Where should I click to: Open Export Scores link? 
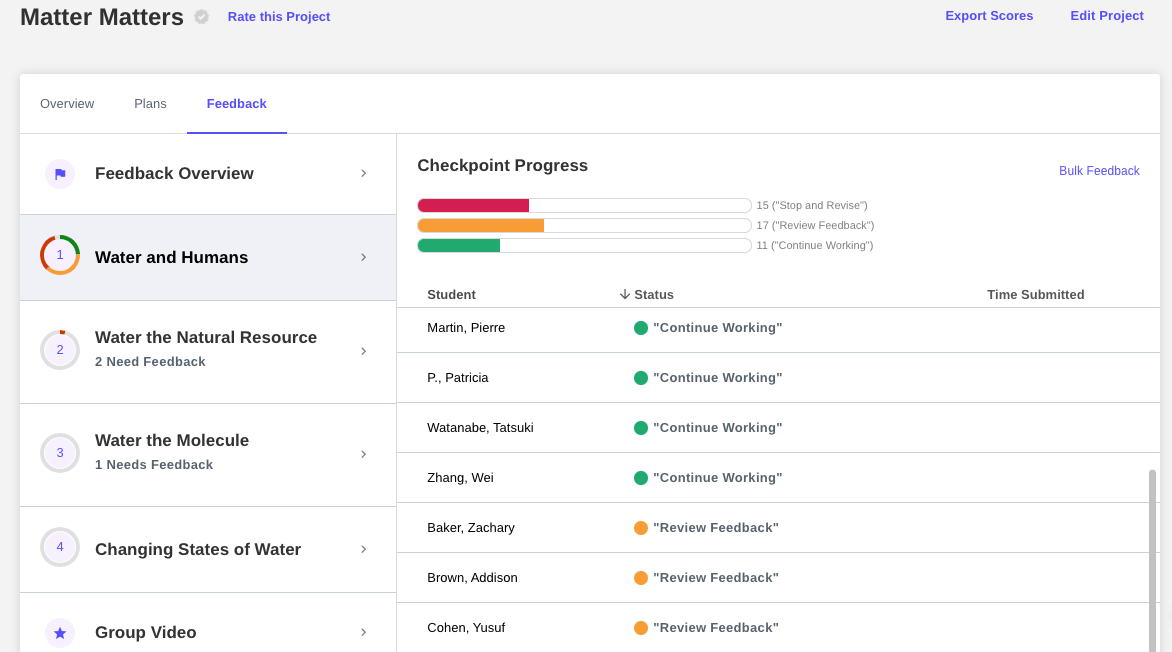tap(989, 16)
